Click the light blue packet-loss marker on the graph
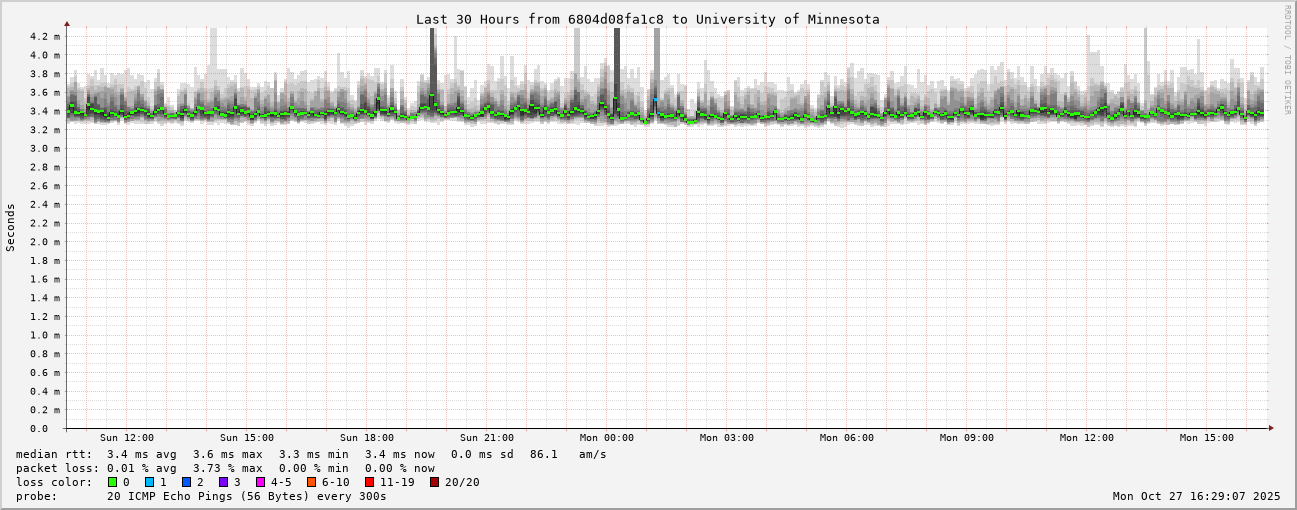 click(x=655, y=100)
